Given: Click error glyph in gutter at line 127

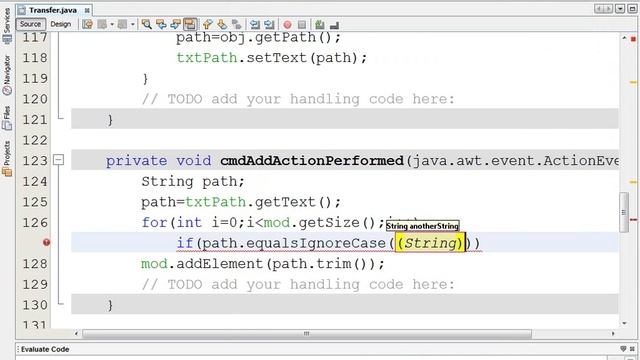Looking at the screenshot, I should click(x=47, y=242).
